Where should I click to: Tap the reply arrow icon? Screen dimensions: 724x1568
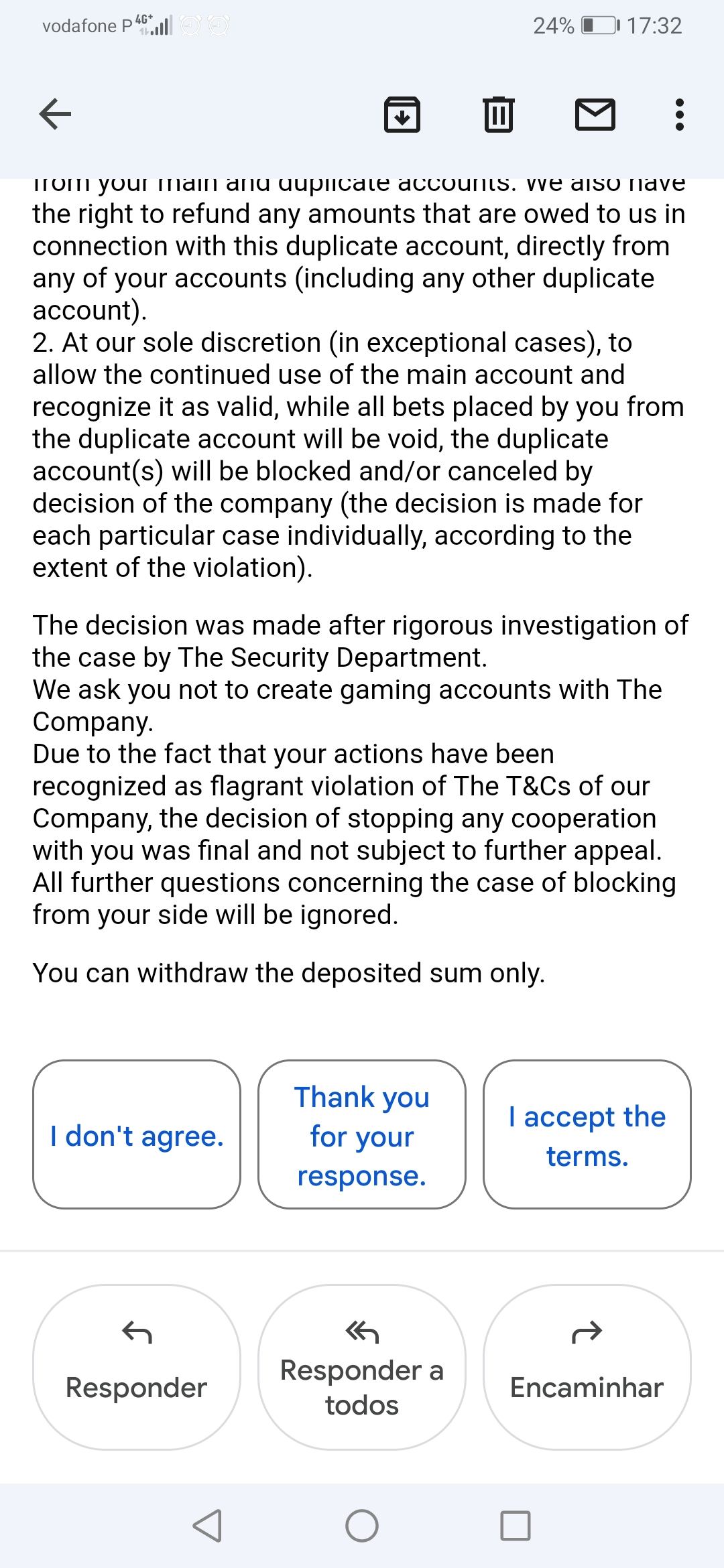coord(137,1332)
